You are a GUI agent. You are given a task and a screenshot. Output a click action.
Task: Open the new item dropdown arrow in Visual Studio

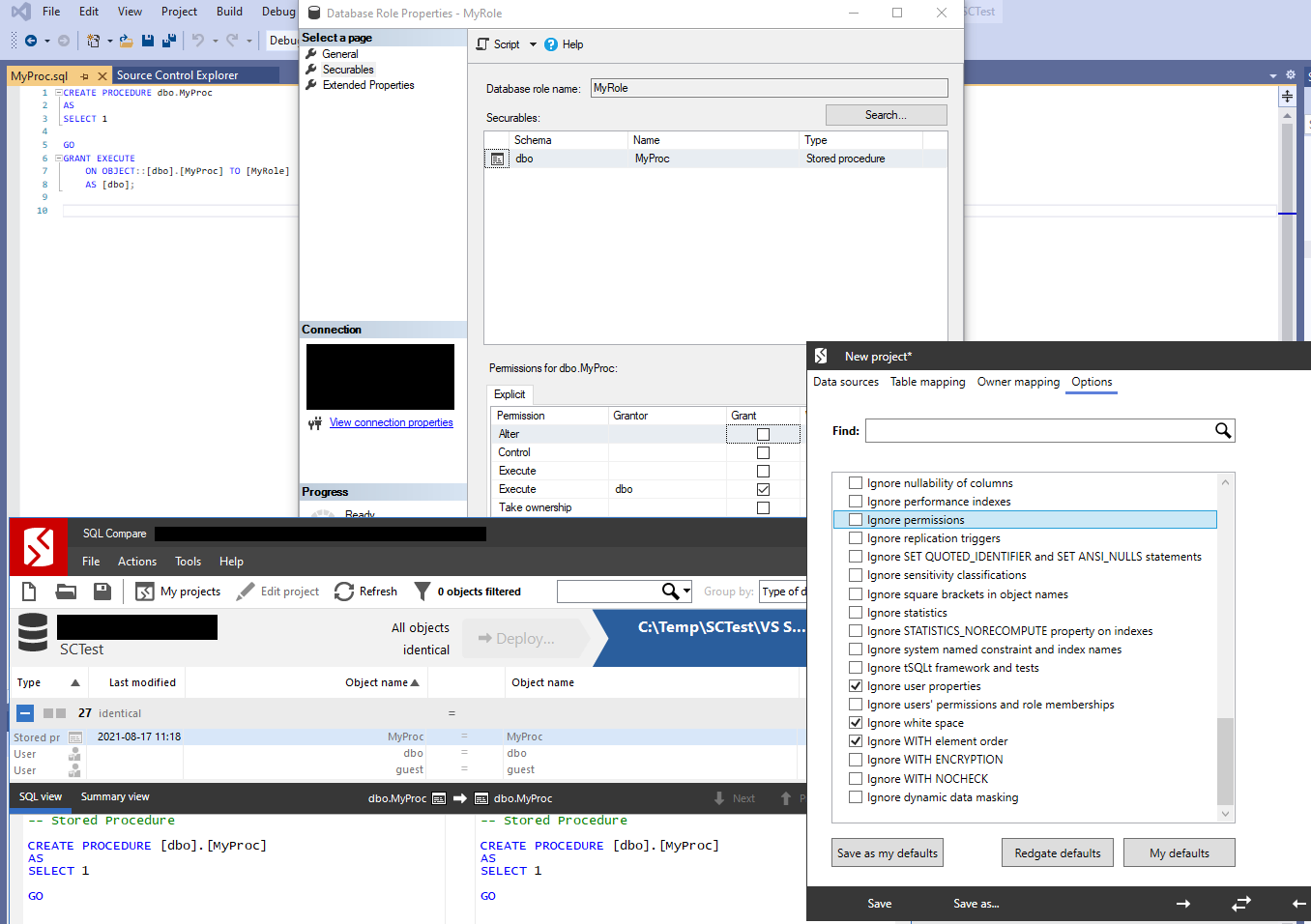109,41
